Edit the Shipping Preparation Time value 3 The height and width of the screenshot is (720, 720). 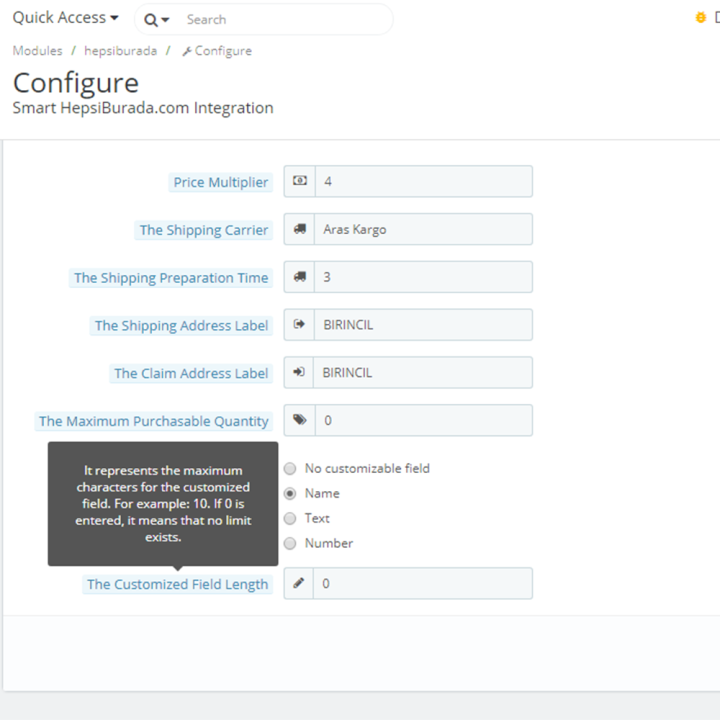point(423,277)
